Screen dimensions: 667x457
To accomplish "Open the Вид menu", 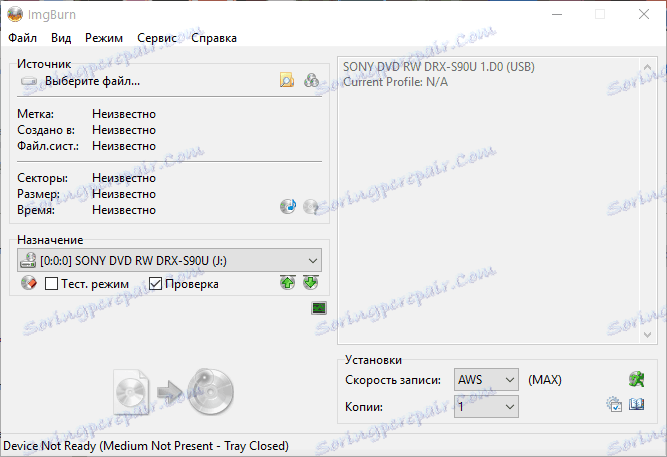I will 61,38.
